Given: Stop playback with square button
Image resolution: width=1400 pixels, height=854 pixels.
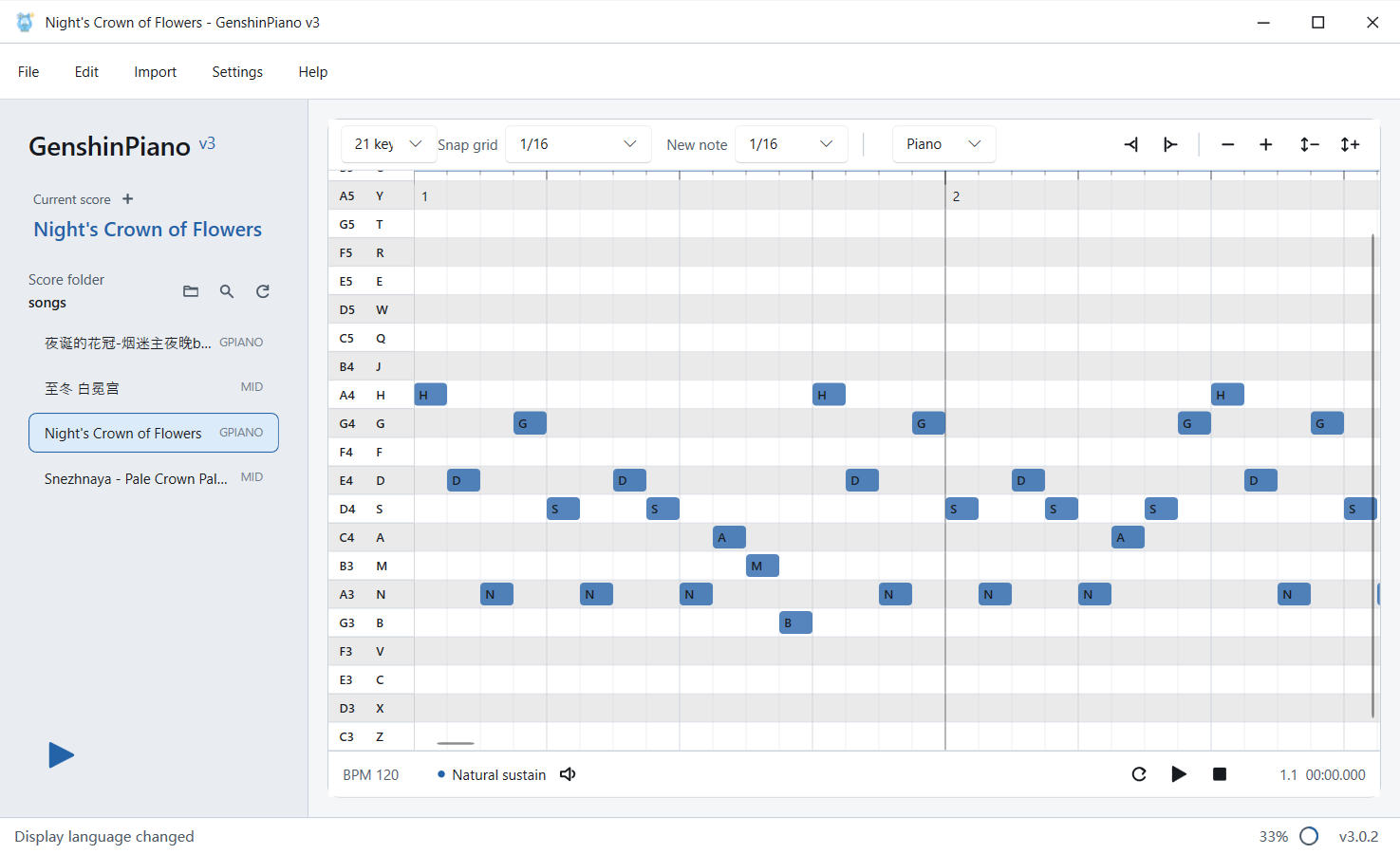Looking at the screenshot, I should [1220, 774].
